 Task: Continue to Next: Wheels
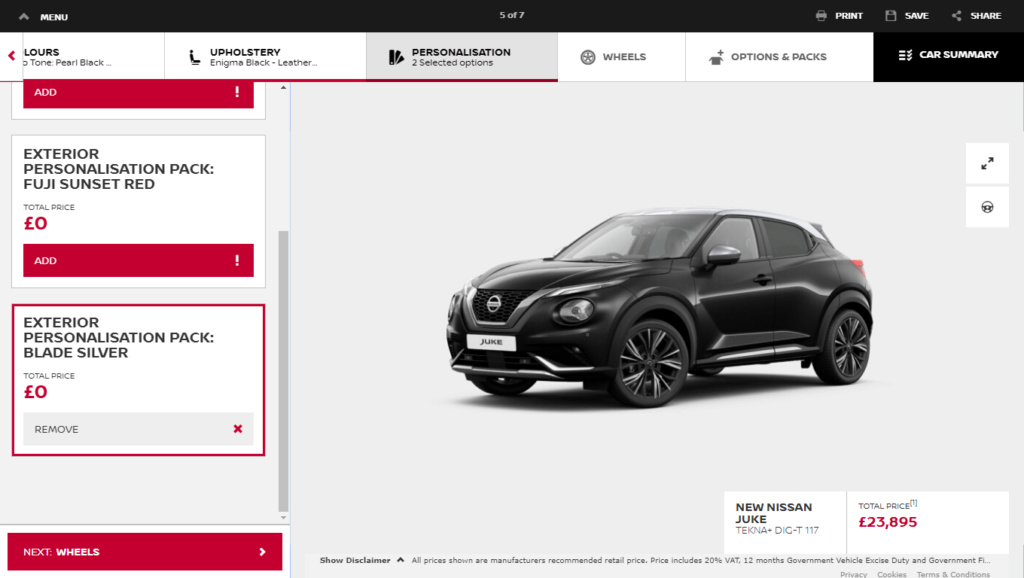(x=145, y=552)
